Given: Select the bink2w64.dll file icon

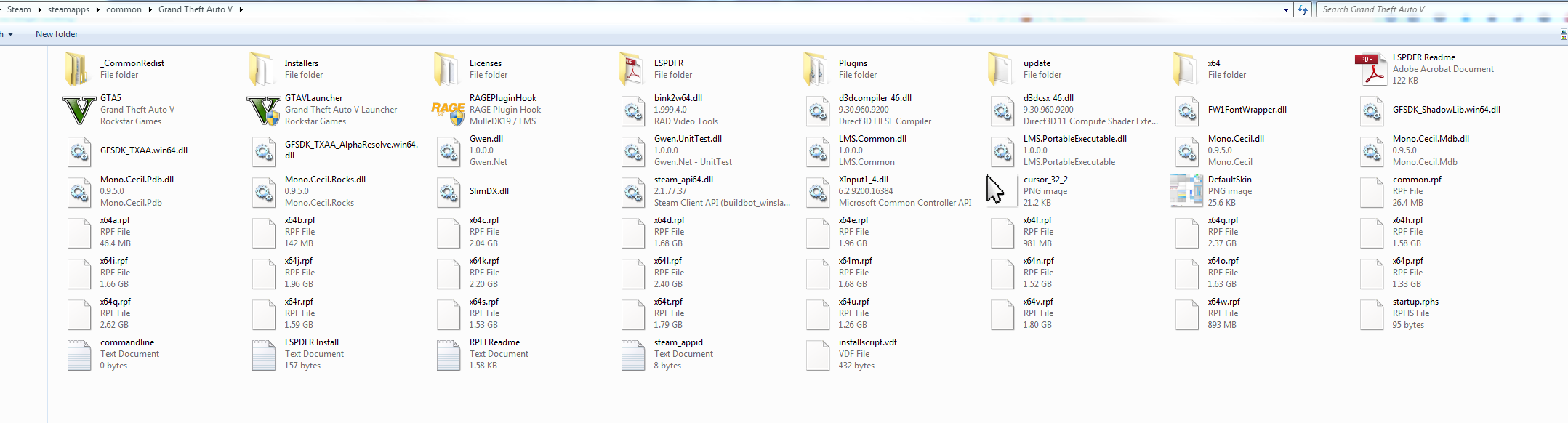Looking at the screenshot, I should click(633, 110).
